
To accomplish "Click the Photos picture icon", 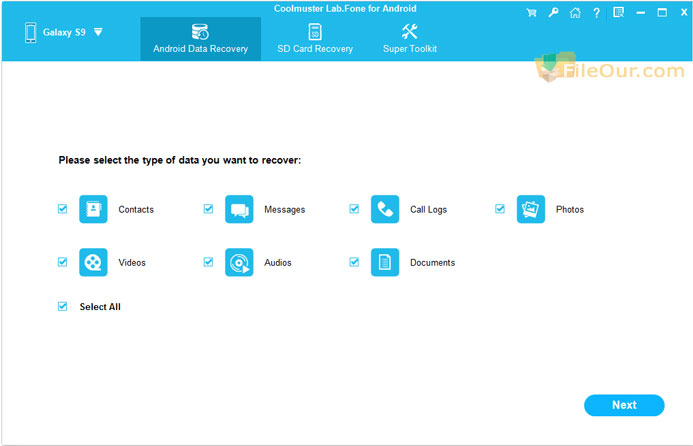I will click(x=531, y=209).
